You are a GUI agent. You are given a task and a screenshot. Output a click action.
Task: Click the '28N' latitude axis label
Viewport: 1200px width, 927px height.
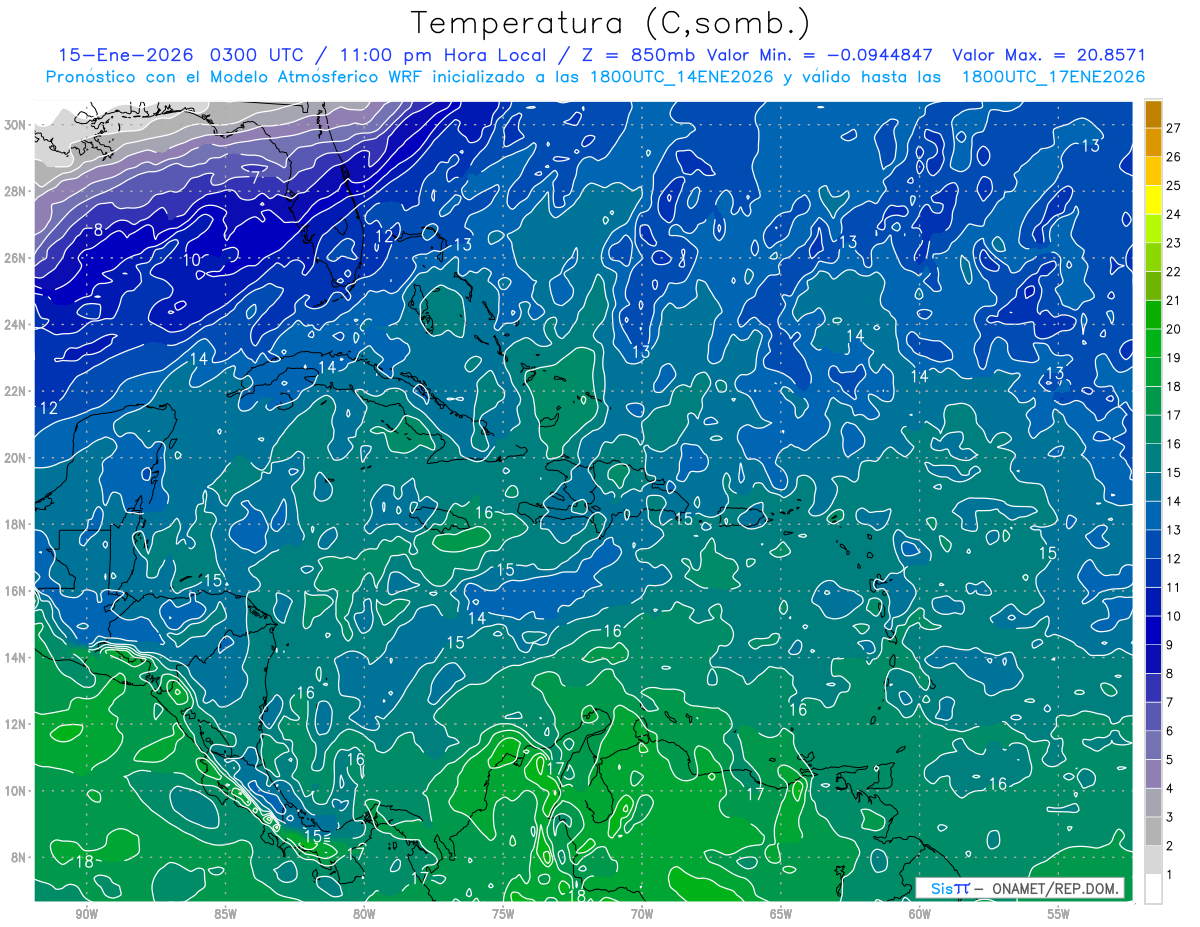pyautogui.click(x=15, y=191)
